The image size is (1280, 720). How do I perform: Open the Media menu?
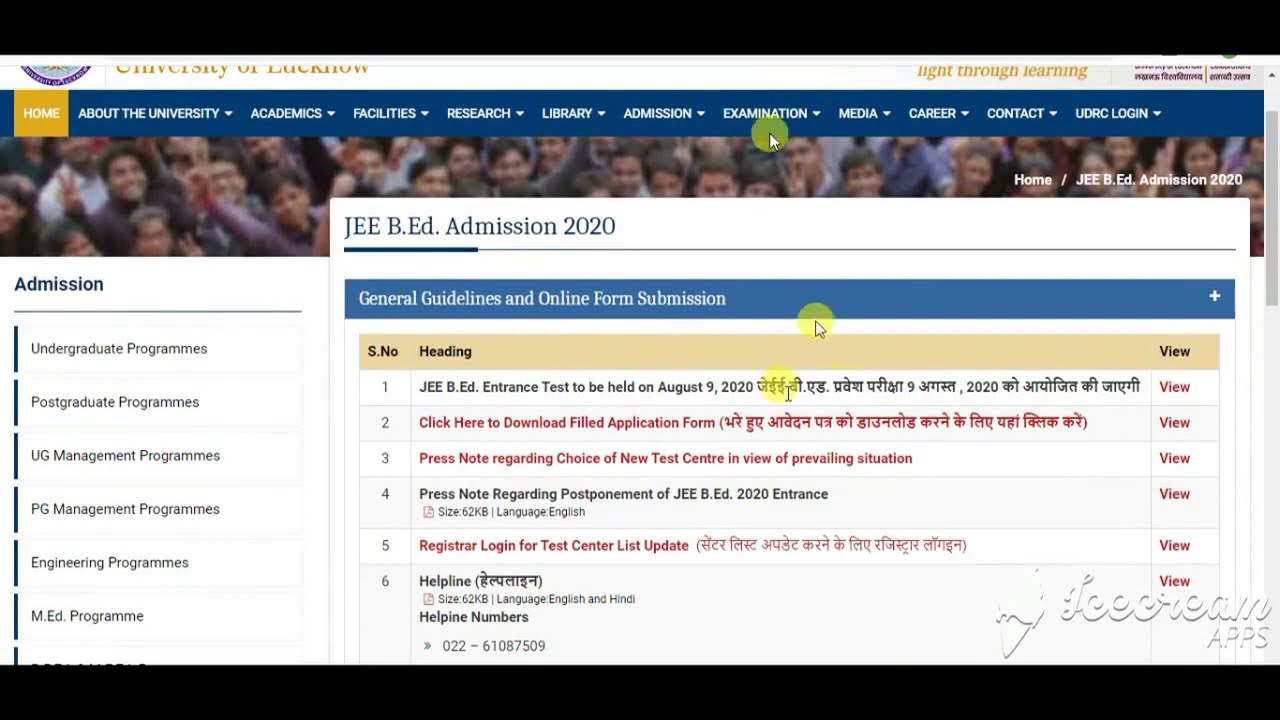point(864,113)
